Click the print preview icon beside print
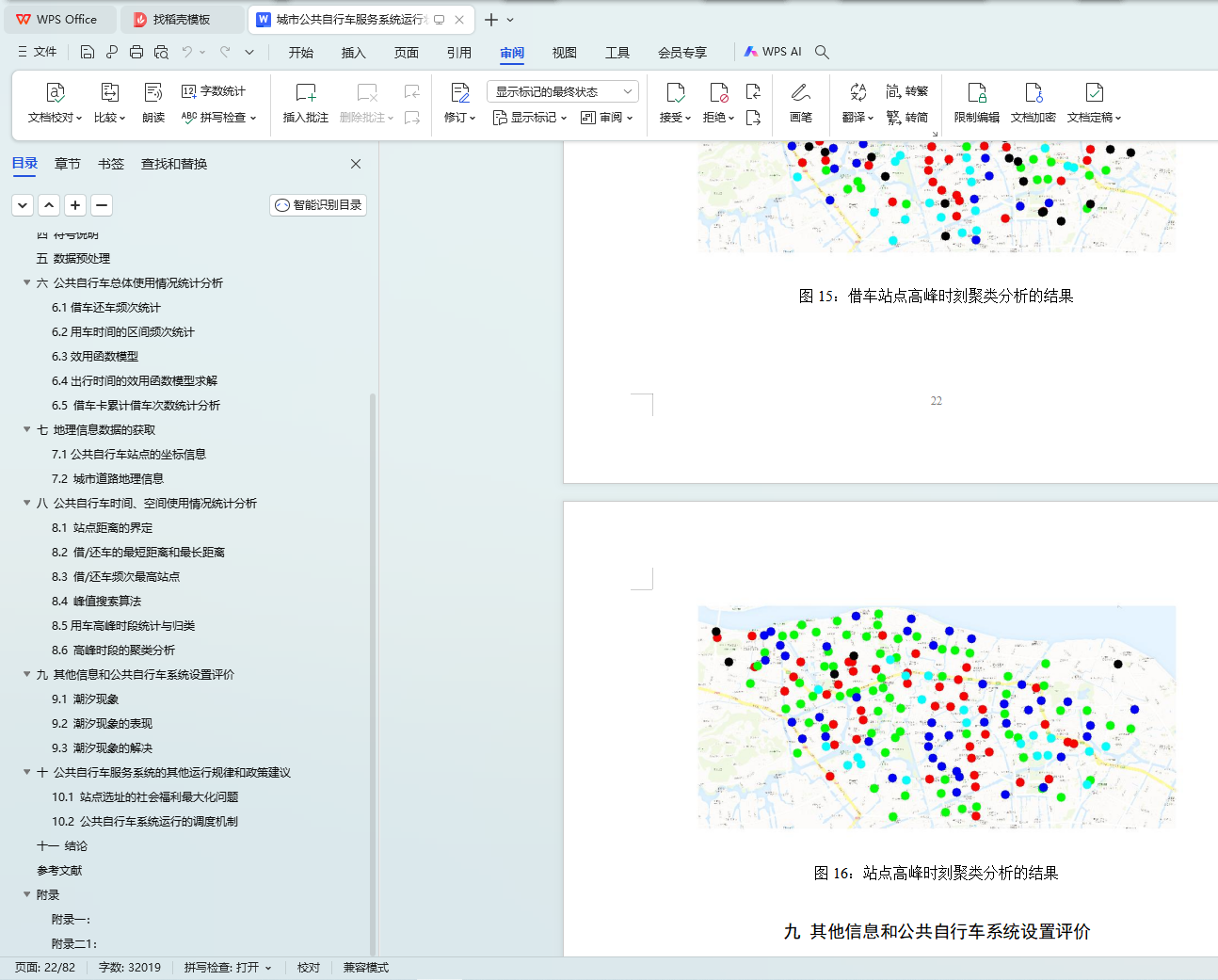The image size is (1218, 980). click(x=161, y=52)
